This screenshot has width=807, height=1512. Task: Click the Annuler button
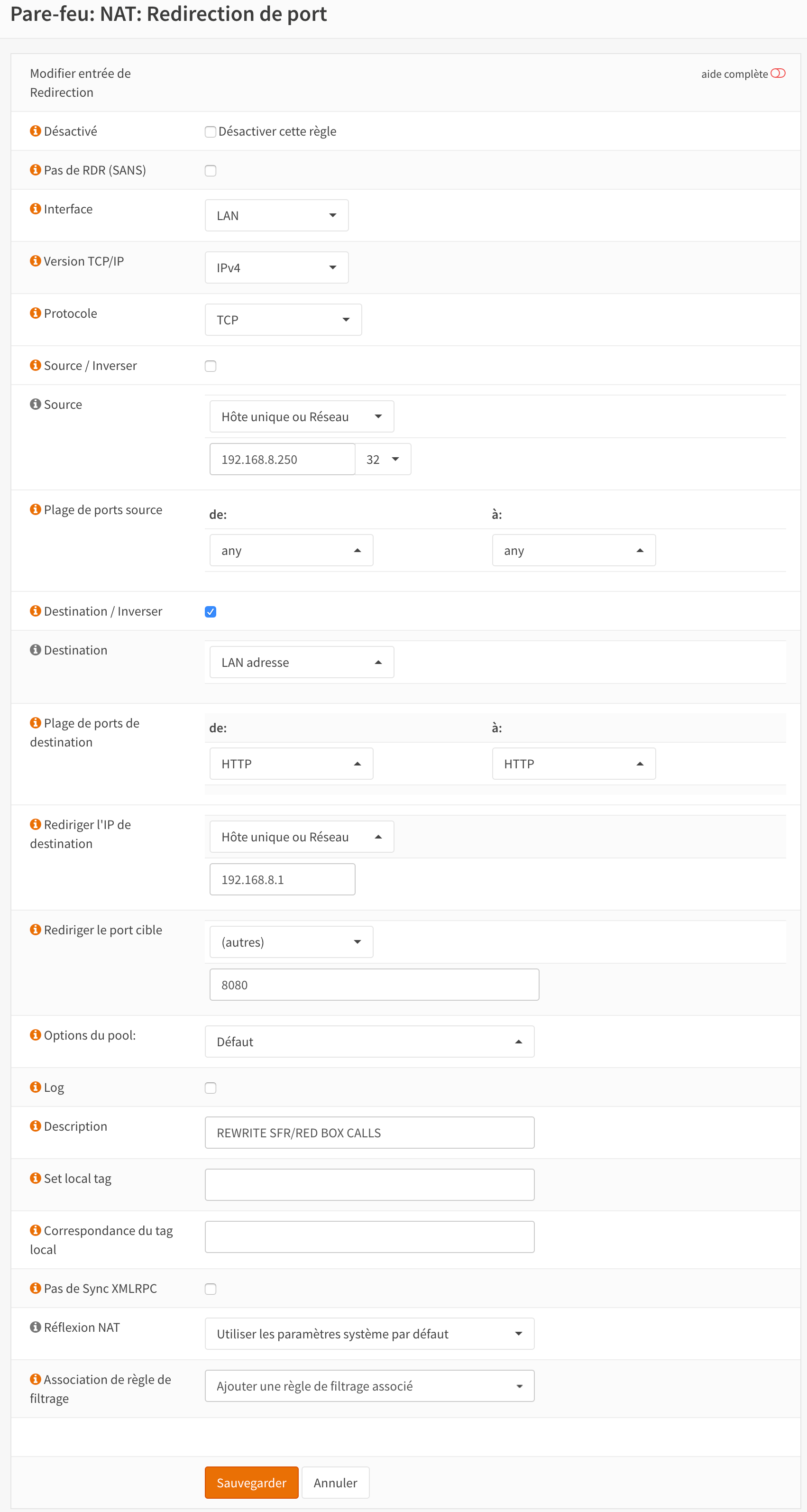tap(335, 1483)
